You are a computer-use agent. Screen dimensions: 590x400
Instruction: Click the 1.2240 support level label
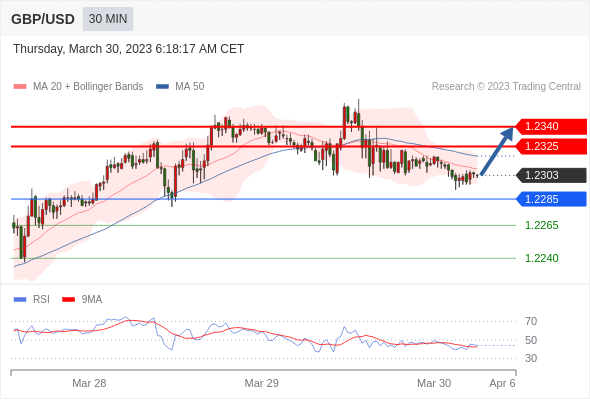coord(542,258)
